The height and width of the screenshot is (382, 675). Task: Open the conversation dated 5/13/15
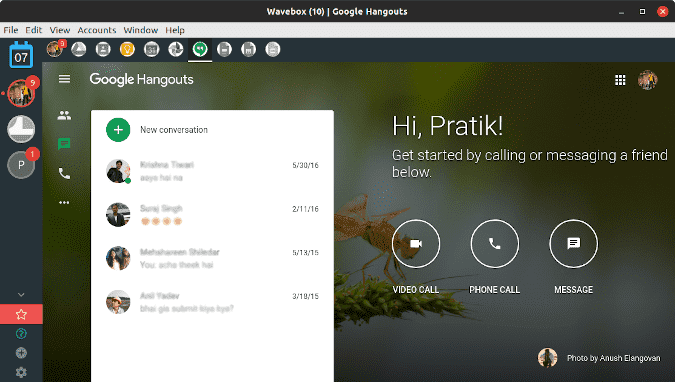(212, 258)
